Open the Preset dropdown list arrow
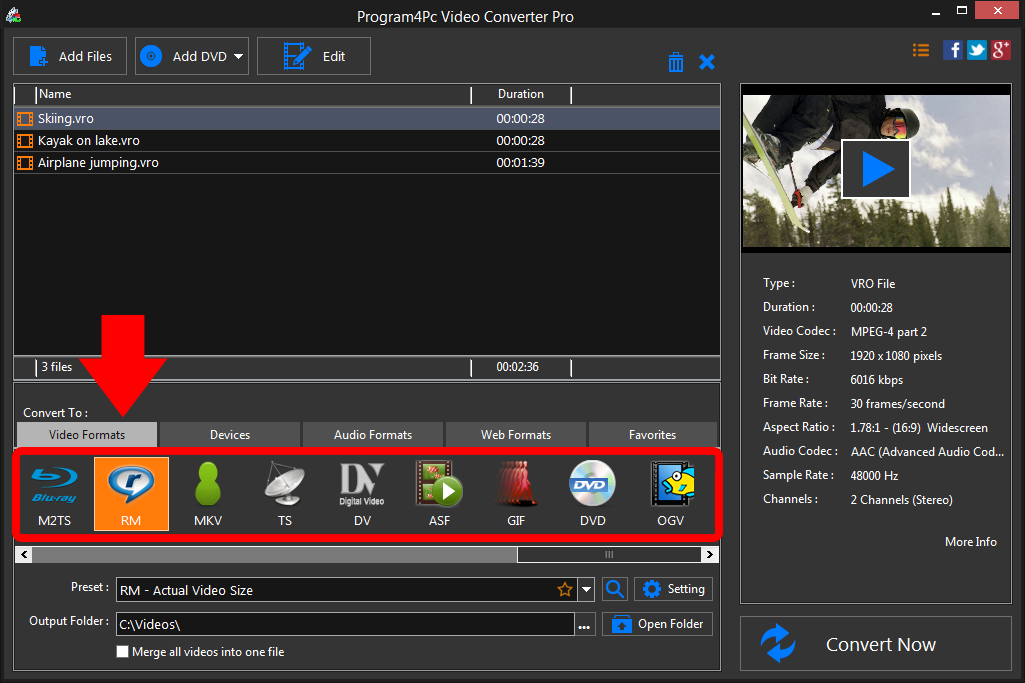Image resolution: width=1025 pixels, height=683 pixels. pos(587,590)
